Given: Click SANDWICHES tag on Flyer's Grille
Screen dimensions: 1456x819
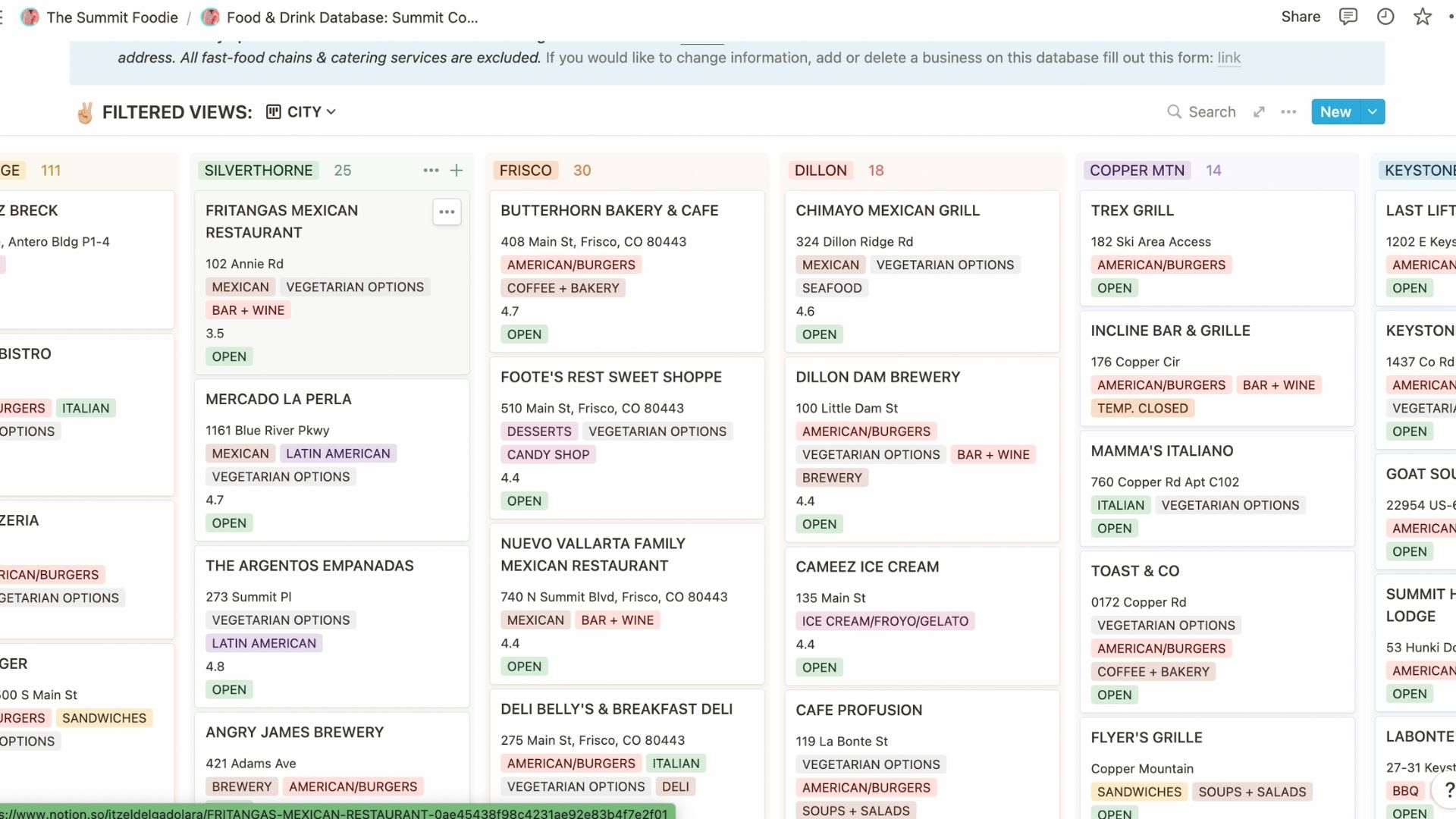Looking at the screenshot, I should coord(1139,792).
